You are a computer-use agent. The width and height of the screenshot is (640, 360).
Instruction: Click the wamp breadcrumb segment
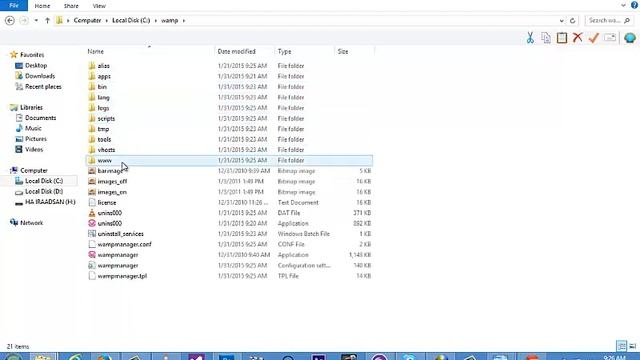(x=169, y=20)
